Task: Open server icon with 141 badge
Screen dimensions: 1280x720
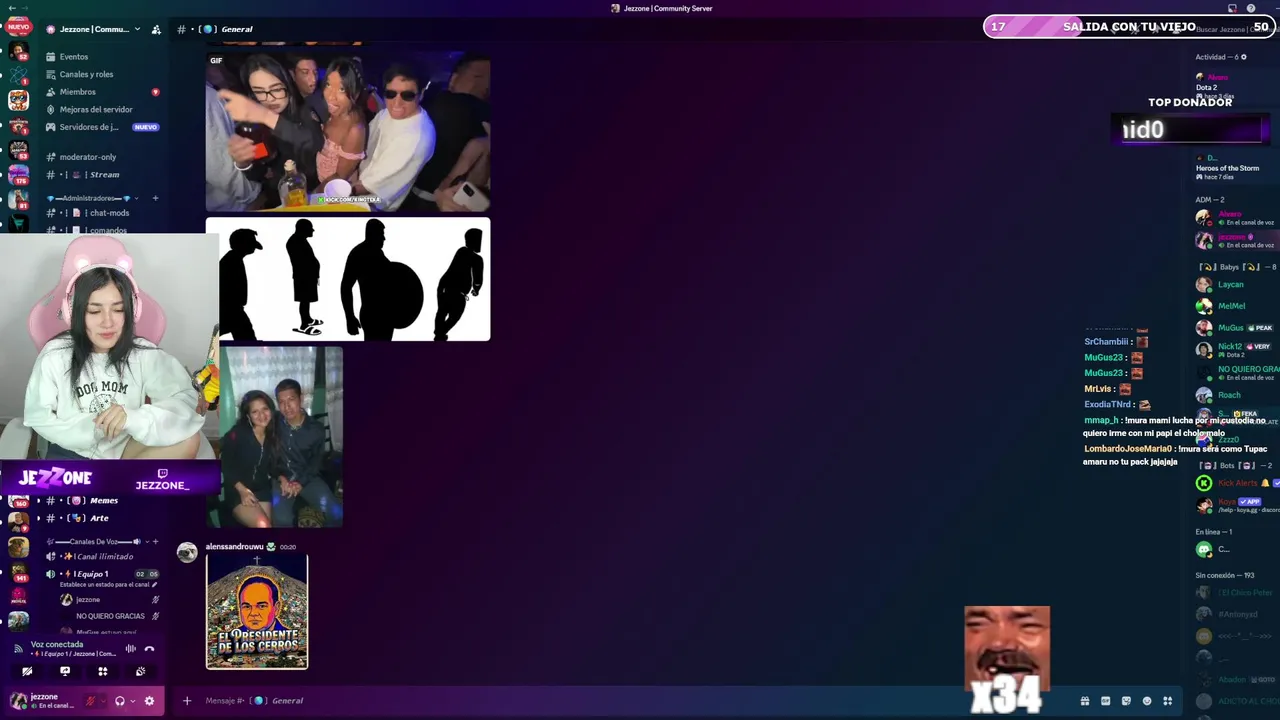Action: click(18, 572)
